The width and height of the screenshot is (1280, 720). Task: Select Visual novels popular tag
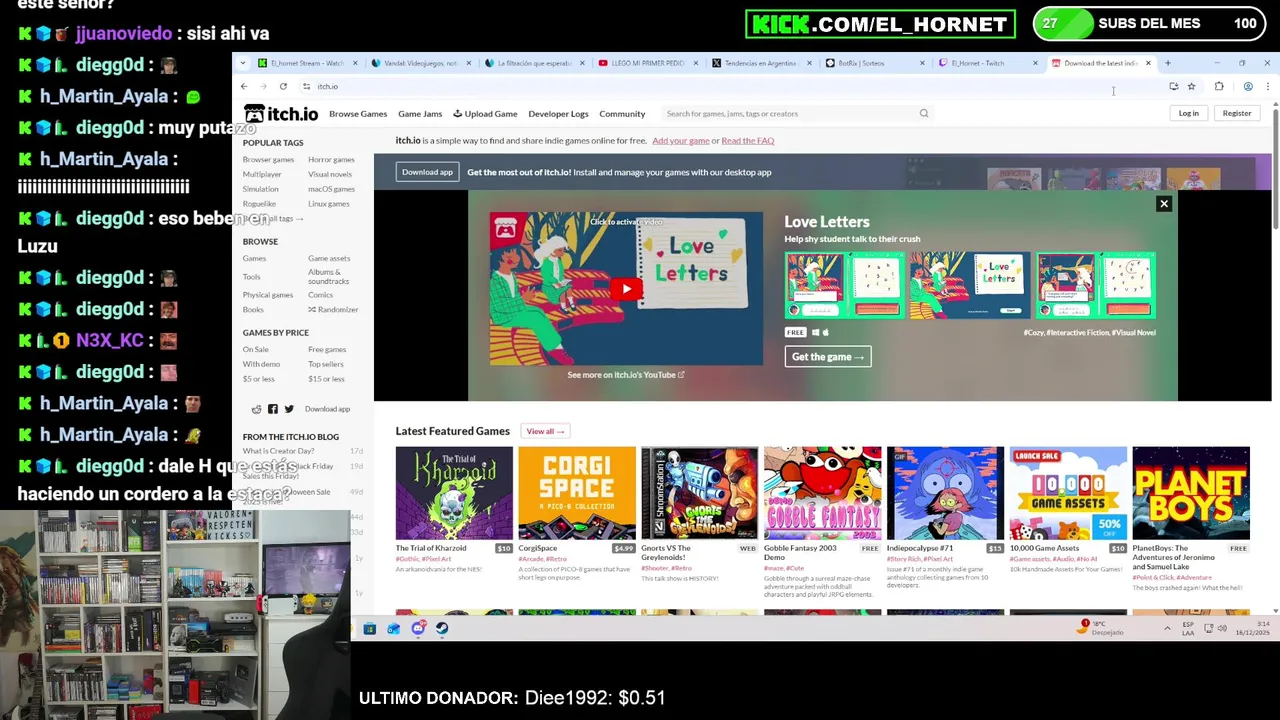point(330,174)
